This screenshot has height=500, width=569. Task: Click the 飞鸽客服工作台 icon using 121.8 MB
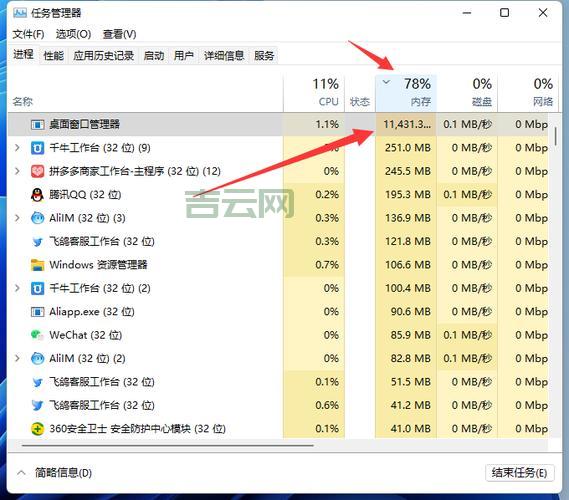click(x=37, y=242)
